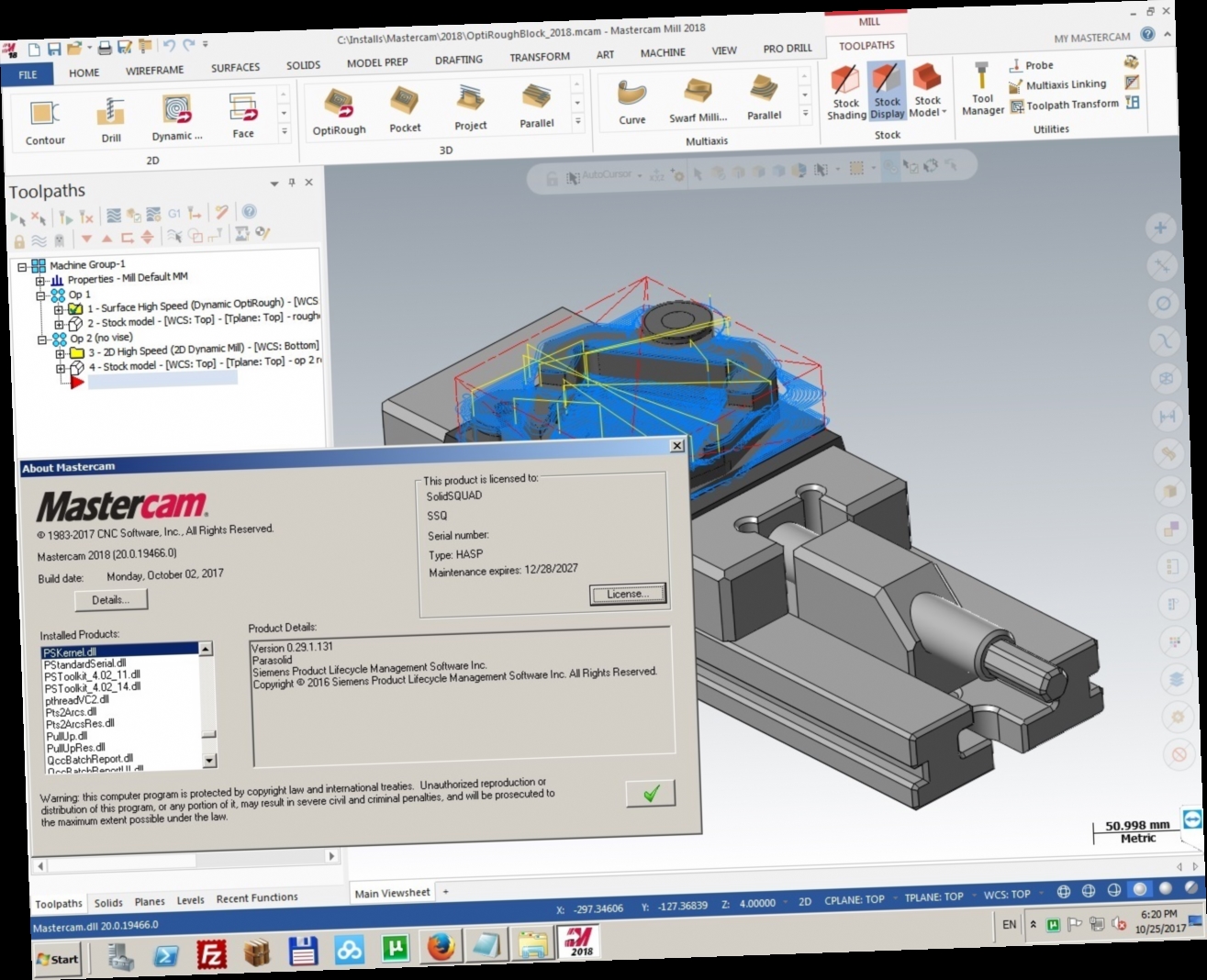The width and height of the screenshot is (1207, 980).
Task: Switch to the Levels manager tab
Action: point(191,900)
